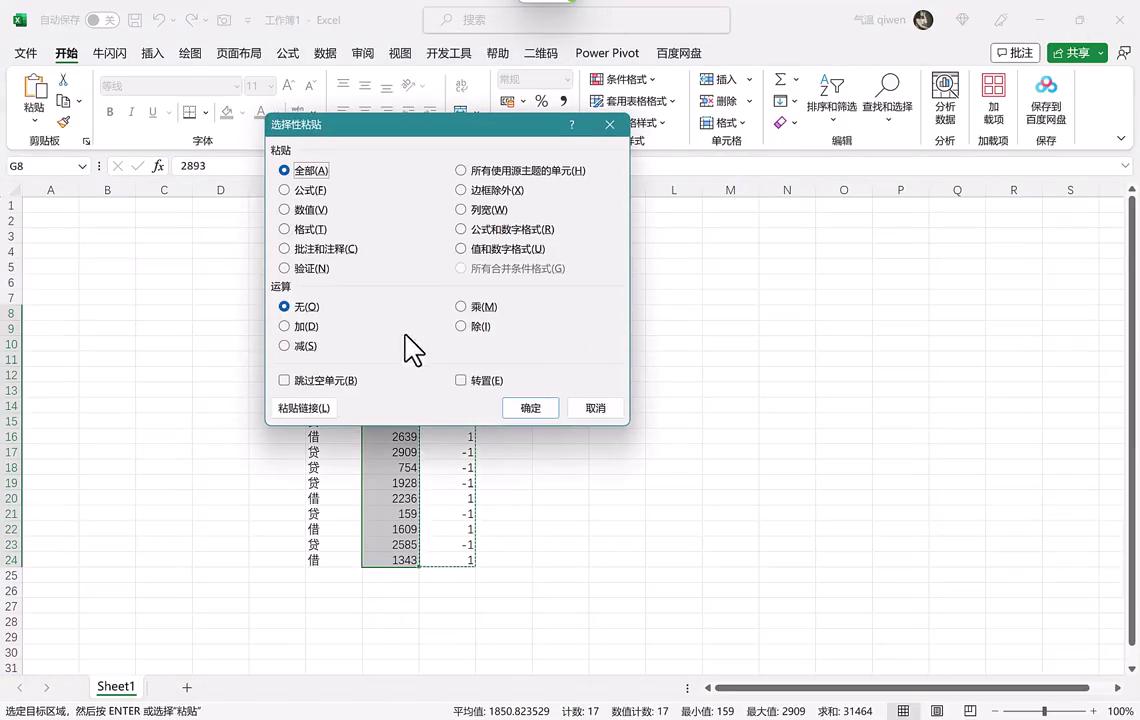Click the 粘贴链接(L) button

[x=303, y=408]
